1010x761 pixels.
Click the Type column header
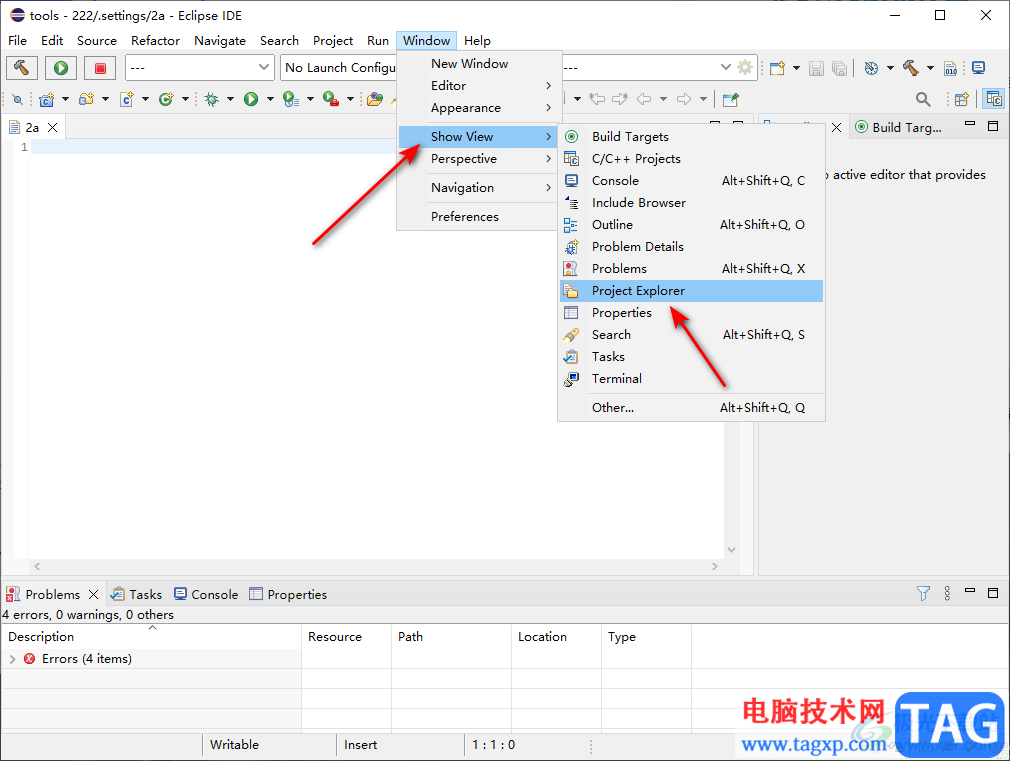[646, 637]
